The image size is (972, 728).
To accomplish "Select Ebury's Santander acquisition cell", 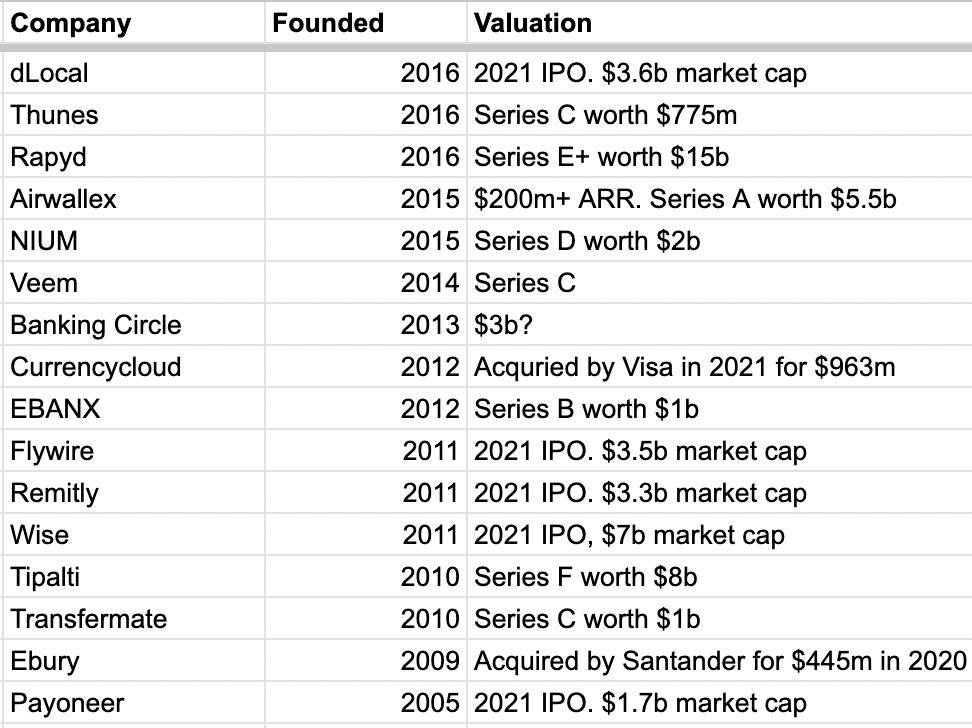I will 719,661.
